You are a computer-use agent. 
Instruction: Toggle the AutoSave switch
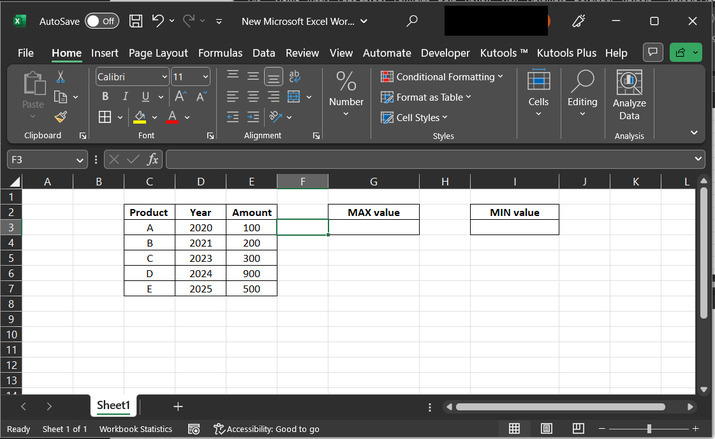point(101,21)
